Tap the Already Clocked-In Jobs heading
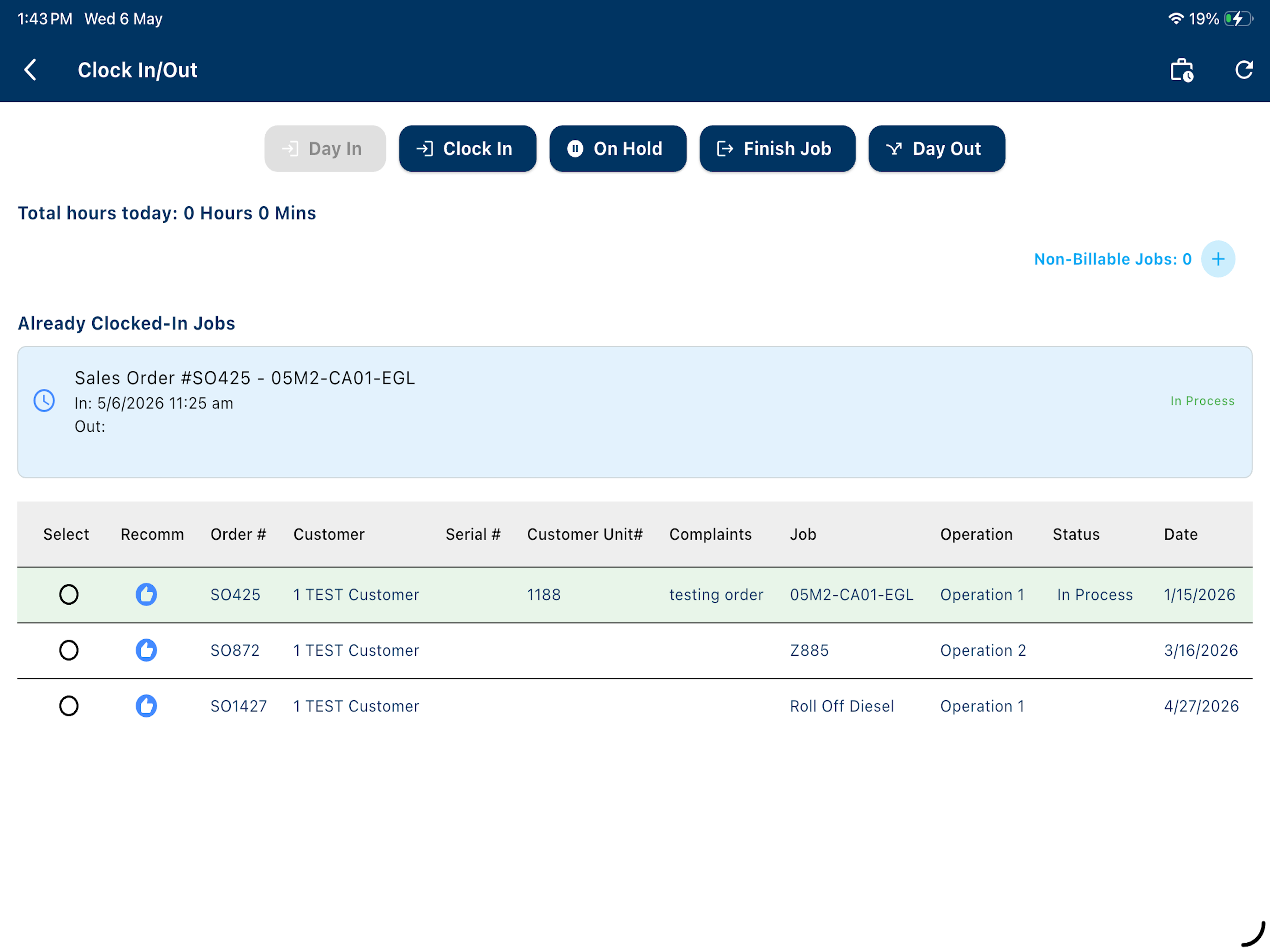Screen dimensions: 1270x952 click(126, 323)
